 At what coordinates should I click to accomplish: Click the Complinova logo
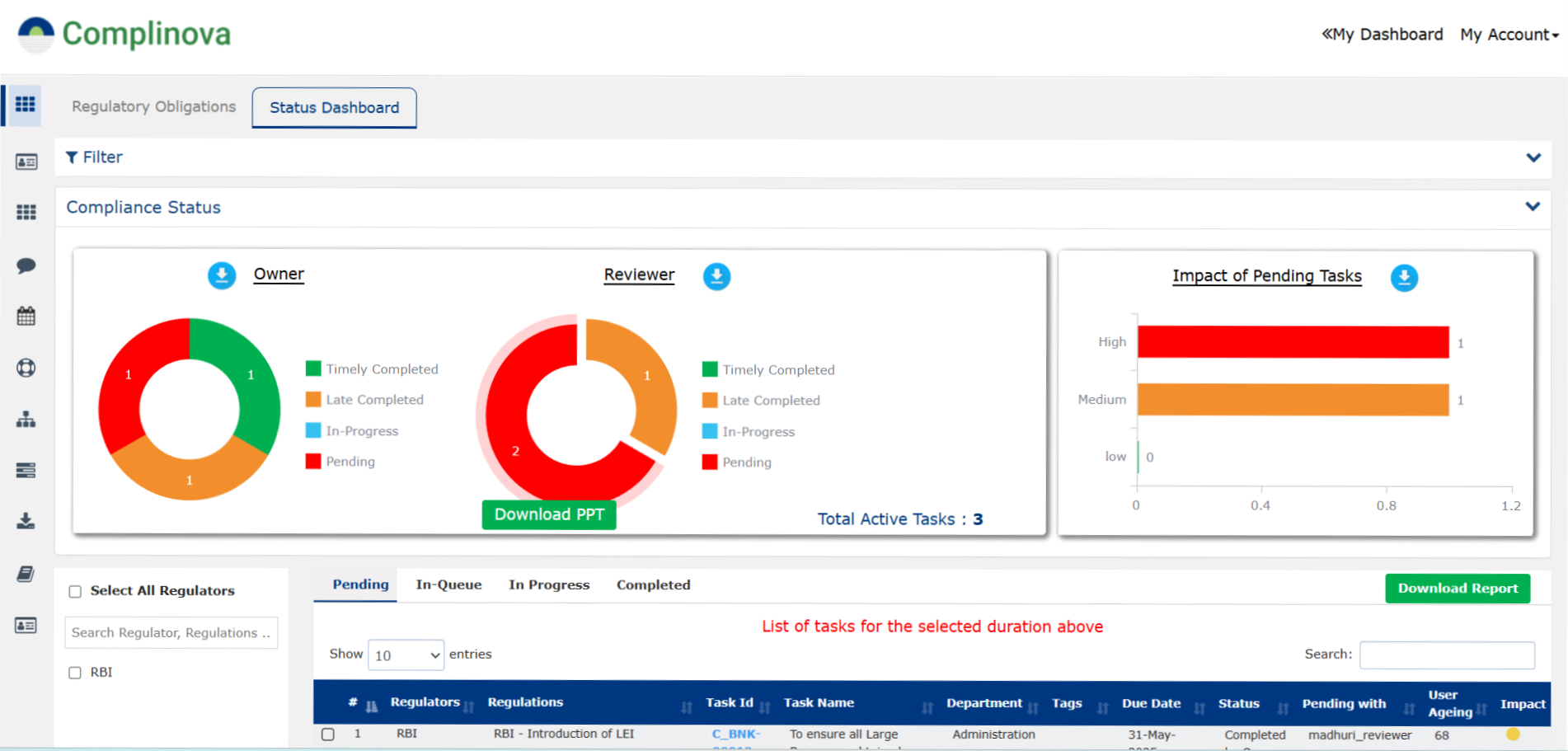124,35
